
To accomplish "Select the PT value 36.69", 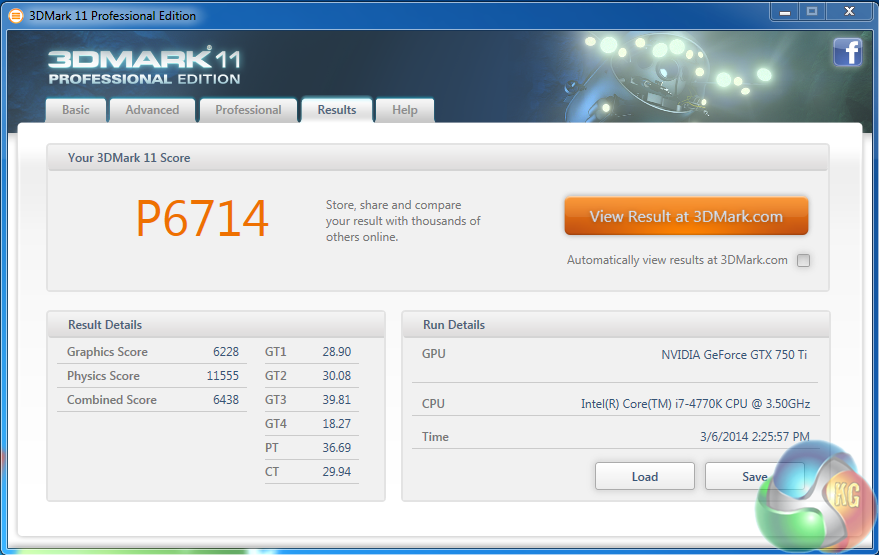I will 336,448.
